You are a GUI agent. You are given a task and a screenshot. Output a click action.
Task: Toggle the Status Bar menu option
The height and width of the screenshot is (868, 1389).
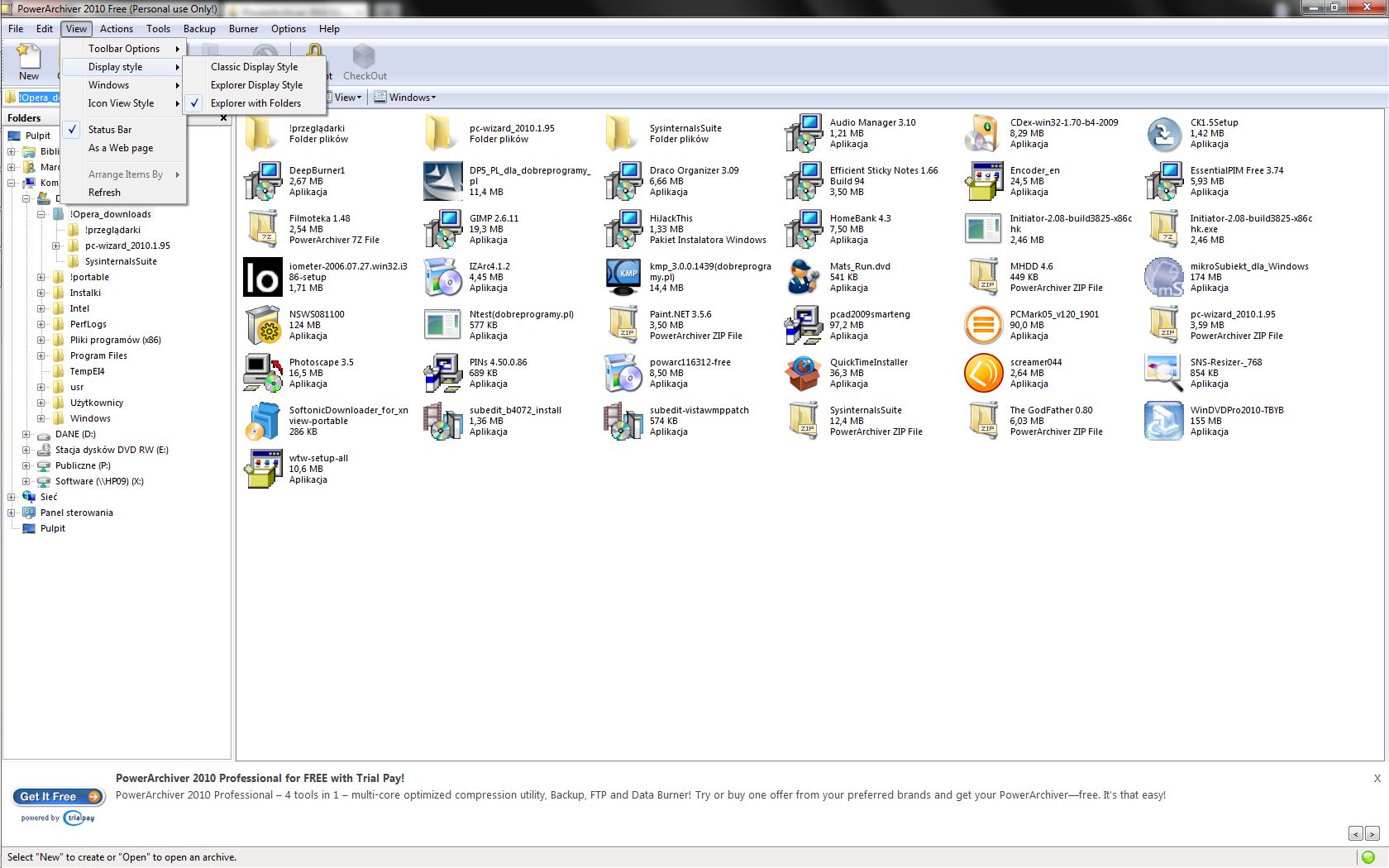click(124, 130)
